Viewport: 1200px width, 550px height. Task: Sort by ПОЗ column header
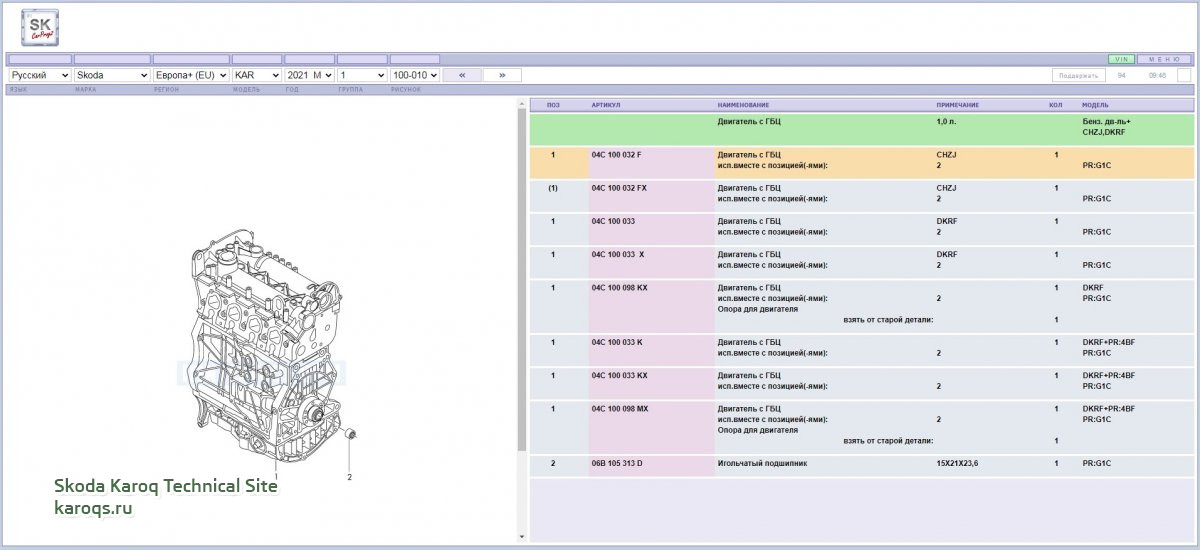(x=553, y=105)
